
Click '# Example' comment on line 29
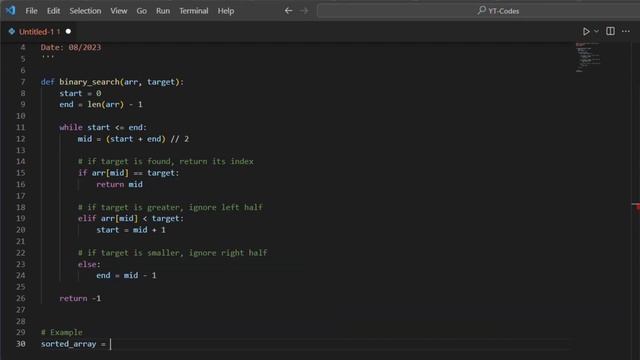tap(62, 332)
